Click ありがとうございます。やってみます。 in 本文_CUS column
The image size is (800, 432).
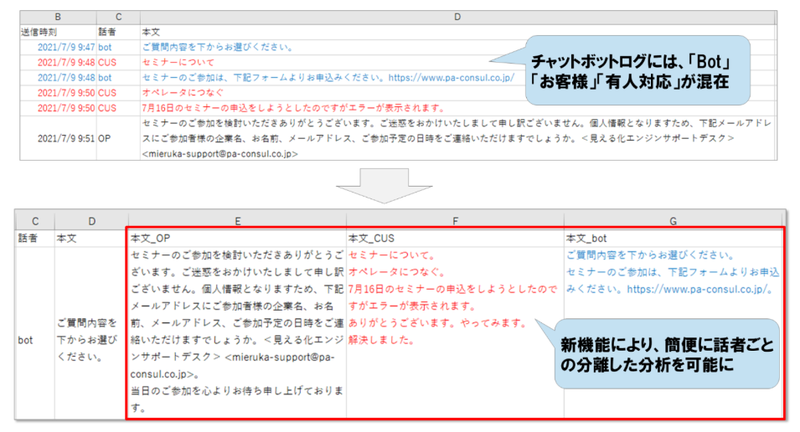(x=438, y=323)
